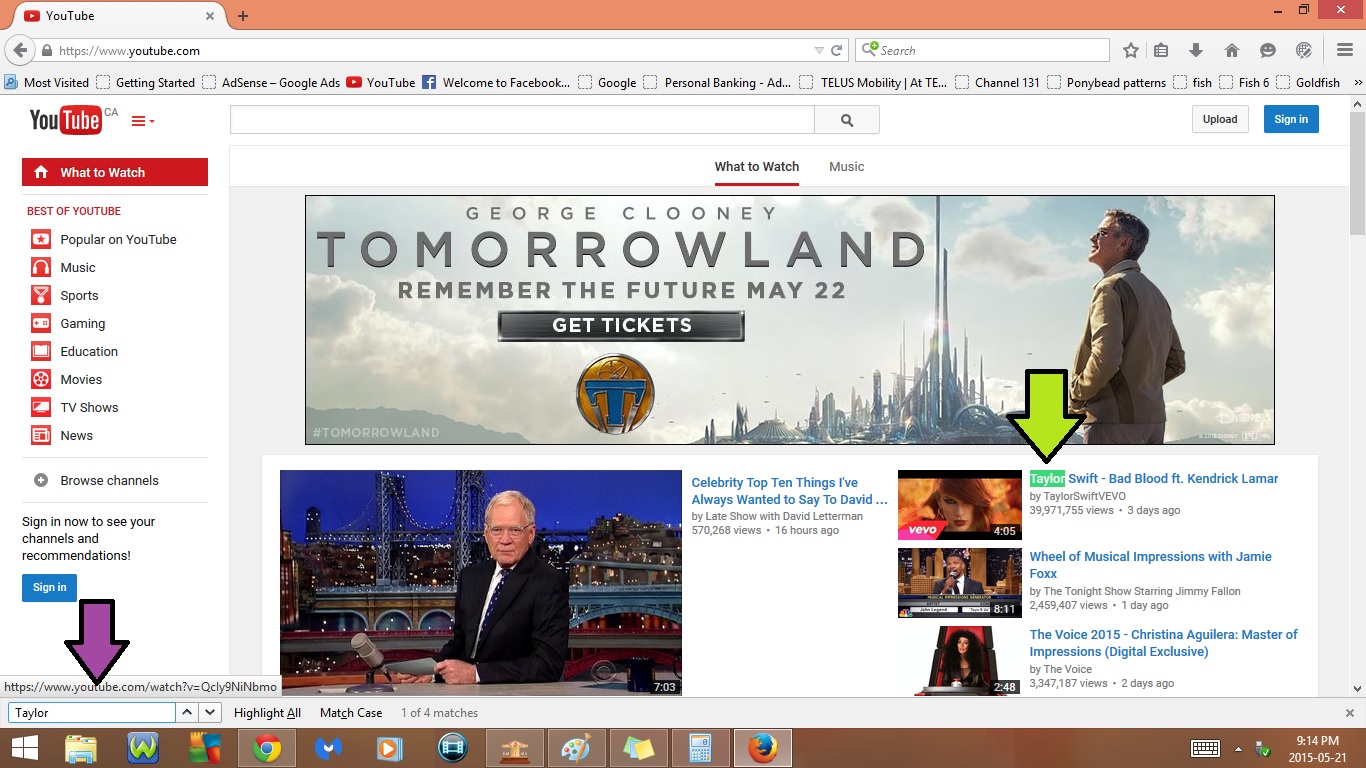Click the YouTube search magnifier button
The width and height of the screenshot is (1366, 768).
pos(847,120)
